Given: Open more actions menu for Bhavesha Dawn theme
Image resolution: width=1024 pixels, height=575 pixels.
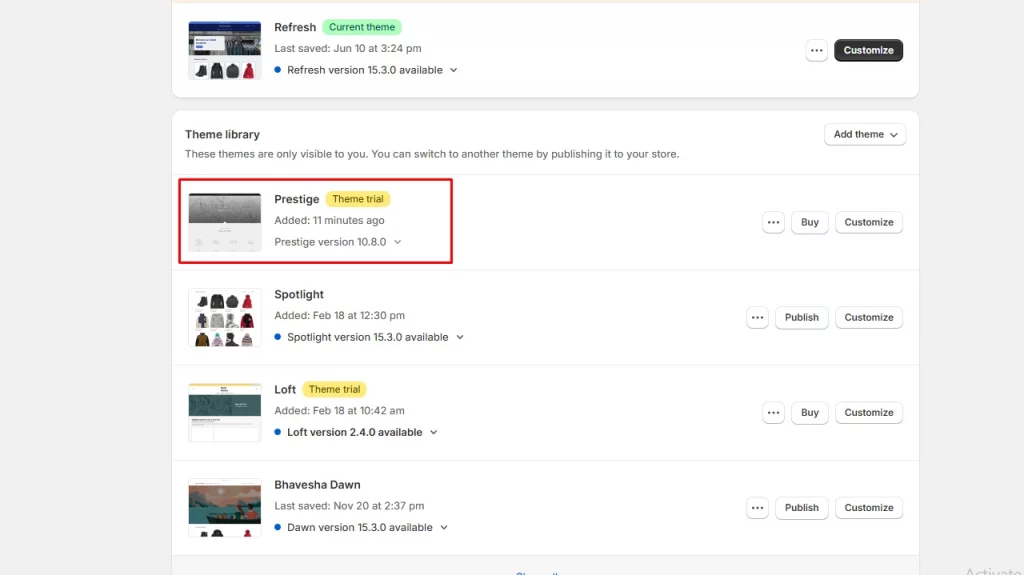Looking at the screenshot, I should [x=757, y=508].
